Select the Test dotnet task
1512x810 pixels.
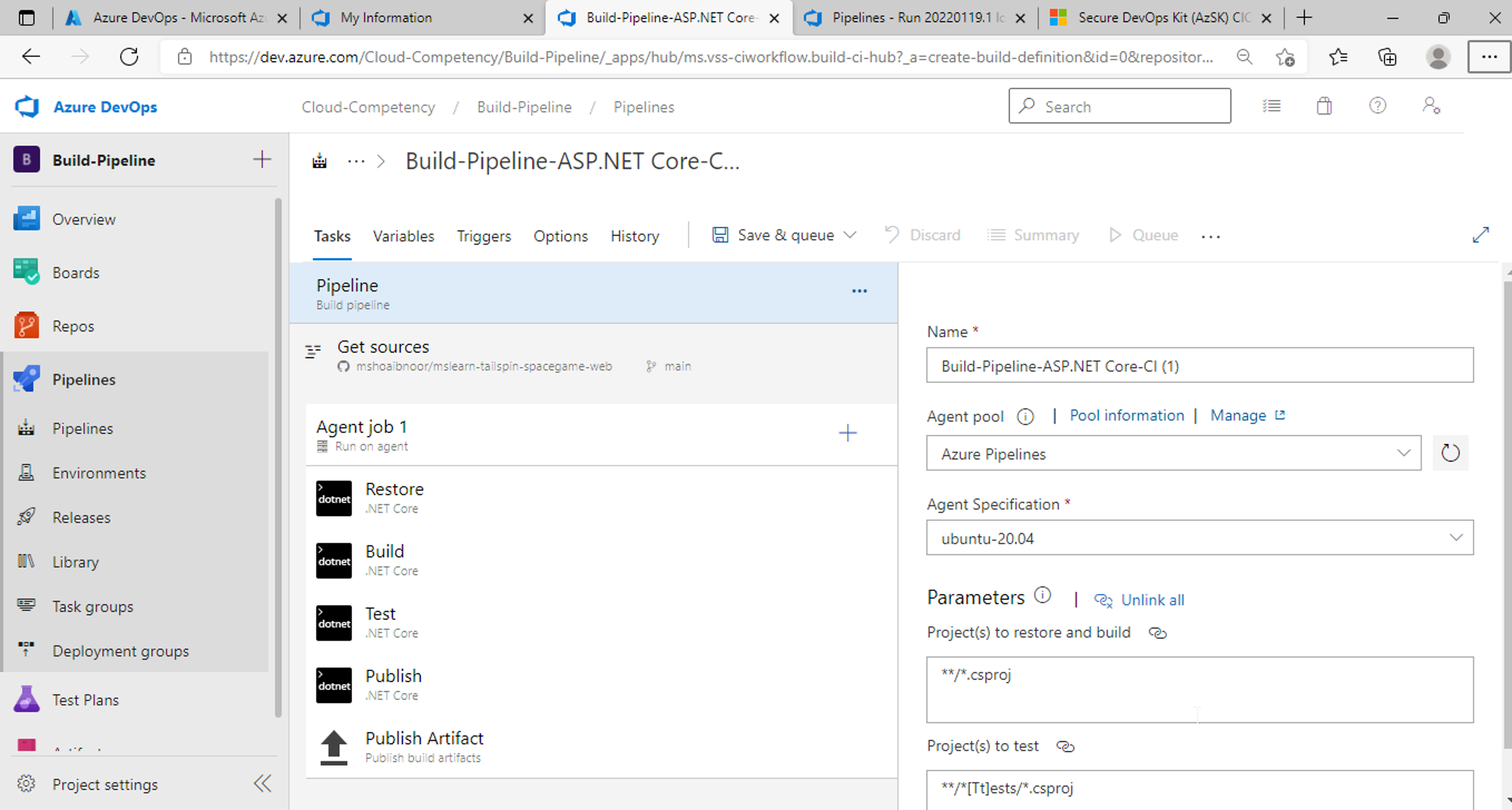[x=601, y=622]
